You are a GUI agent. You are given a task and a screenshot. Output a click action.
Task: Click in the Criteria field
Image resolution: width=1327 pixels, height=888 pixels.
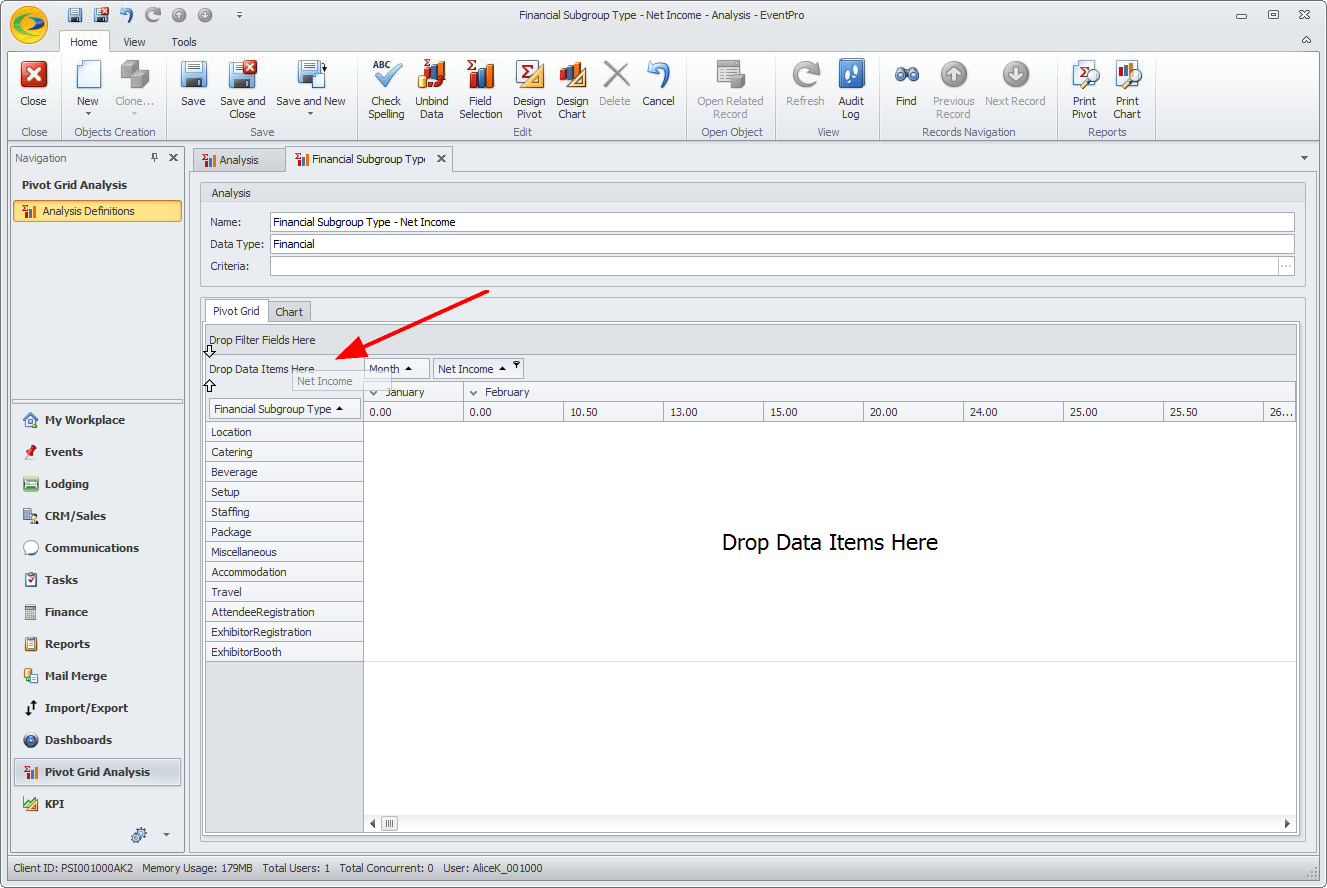tap(774, 266)
